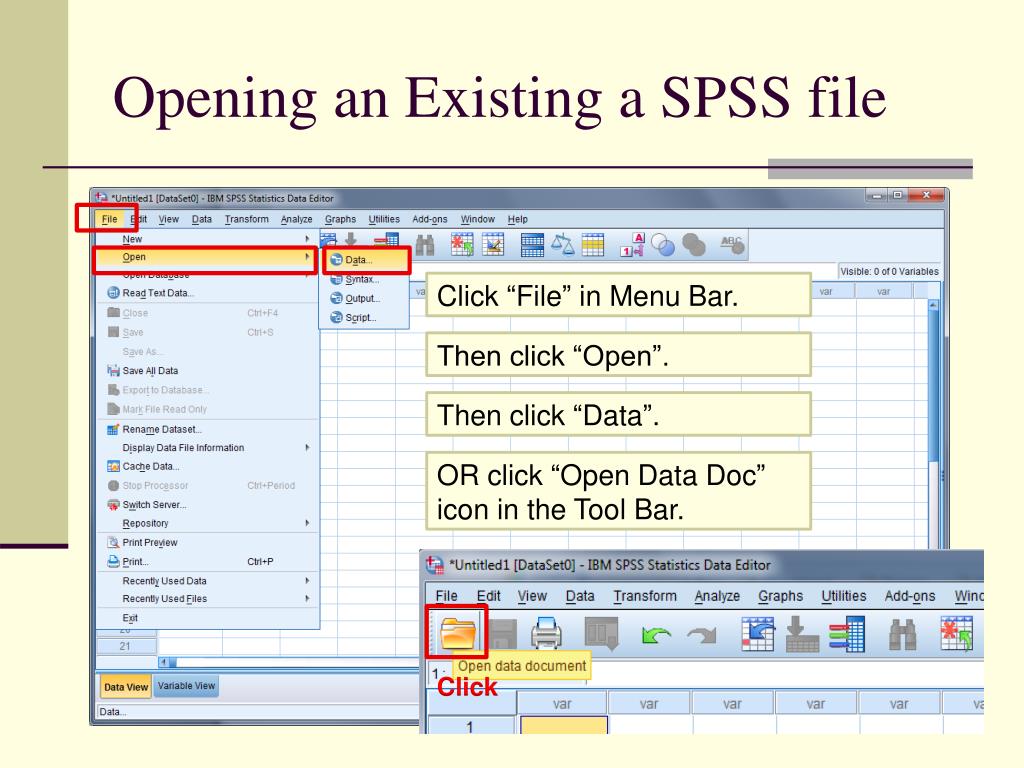1024x768 pixels.
Task: Click Go to variable down-arrow icon in inset toolbar
Action: [x=802, y=633]
